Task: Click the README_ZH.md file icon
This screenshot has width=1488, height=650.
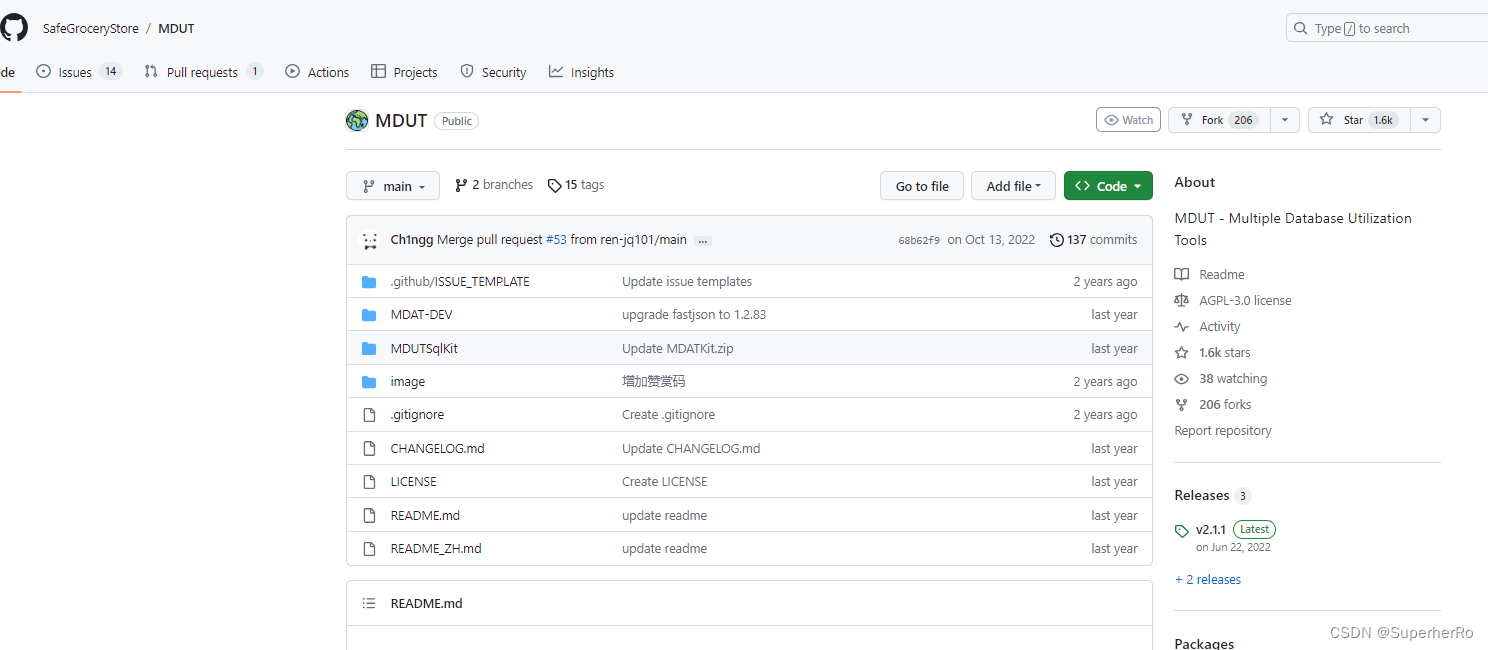Action: pos(369,549)
